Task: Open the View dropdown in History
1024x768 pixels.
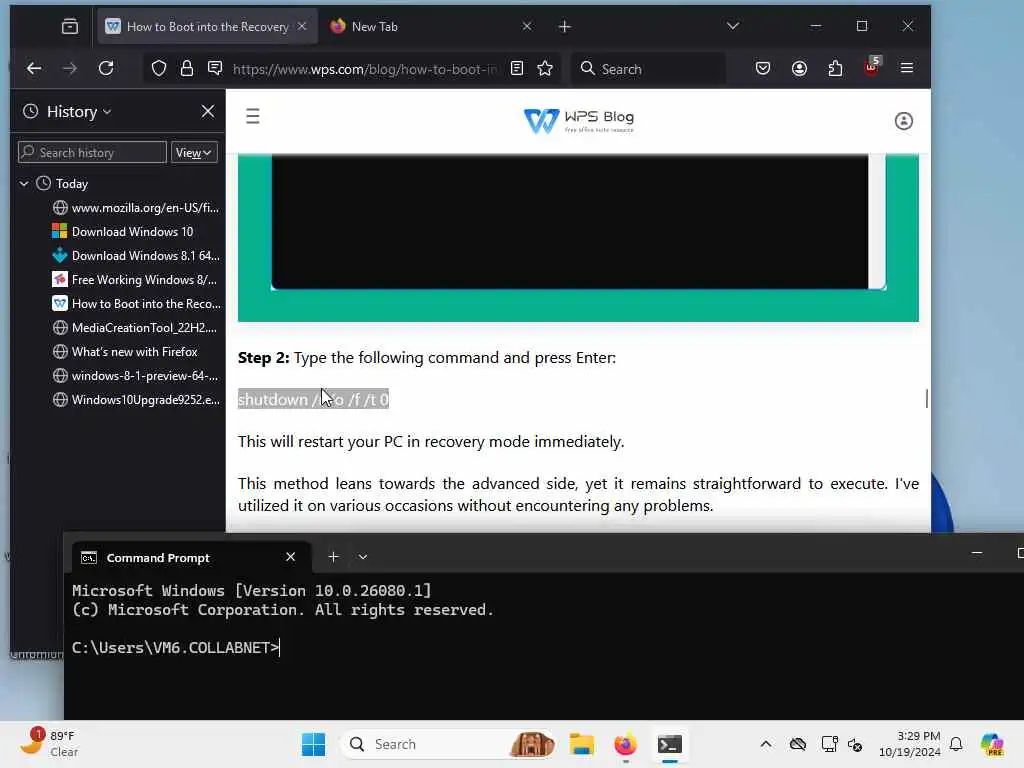Action: tap(194, 153)
